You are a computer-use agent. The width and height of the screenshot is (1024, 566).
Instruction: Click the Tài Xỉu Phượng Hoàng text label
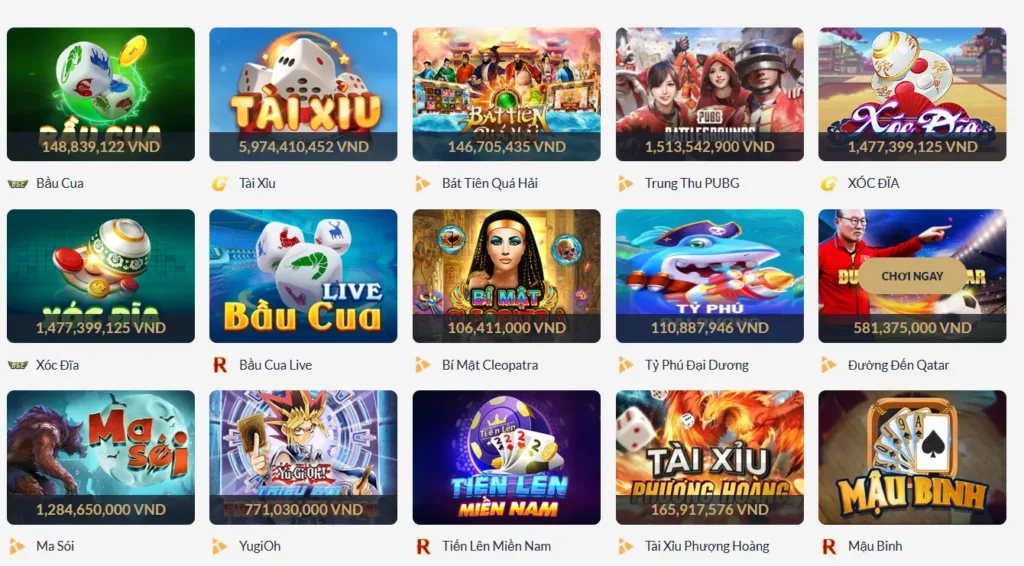(707, 546)
